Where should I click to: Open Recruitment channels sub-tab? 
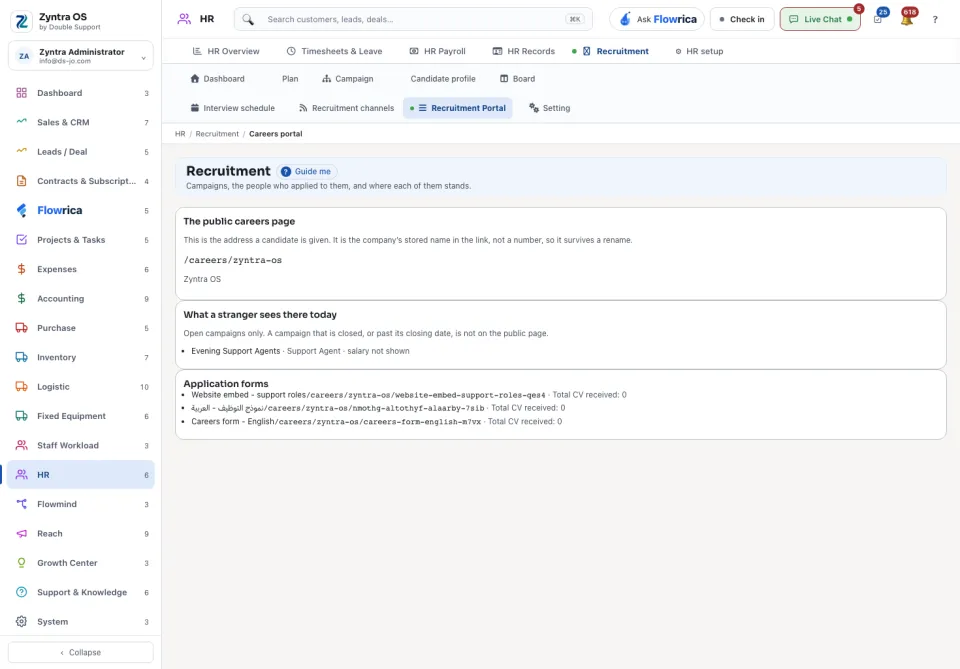point(347,108)
